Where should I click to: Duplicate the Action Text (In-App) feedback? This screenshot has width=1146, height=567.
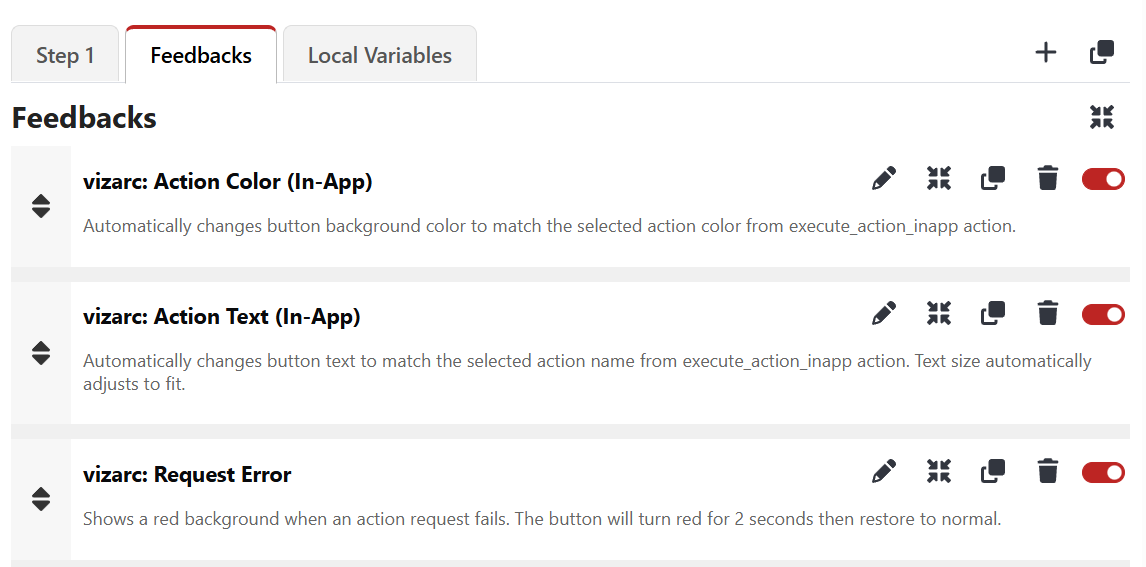click(993, 314)
